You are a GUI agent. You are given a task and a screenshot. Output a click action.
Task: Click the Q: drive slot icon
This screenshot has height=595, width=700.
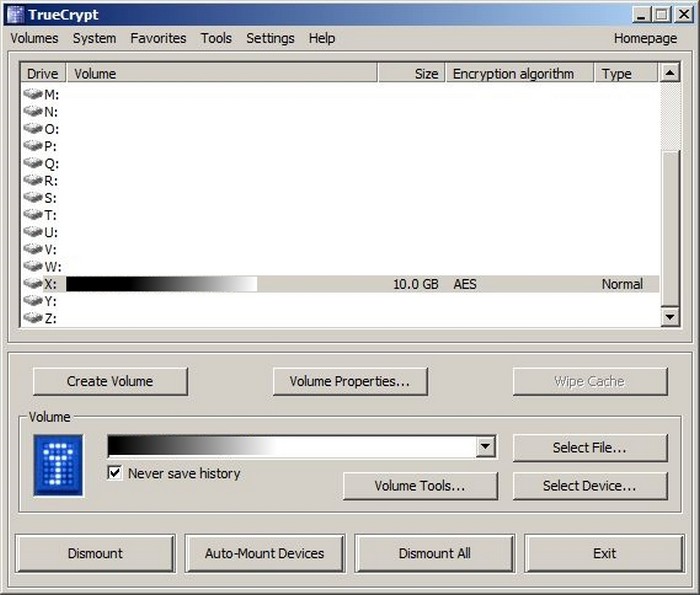(33, 163)
